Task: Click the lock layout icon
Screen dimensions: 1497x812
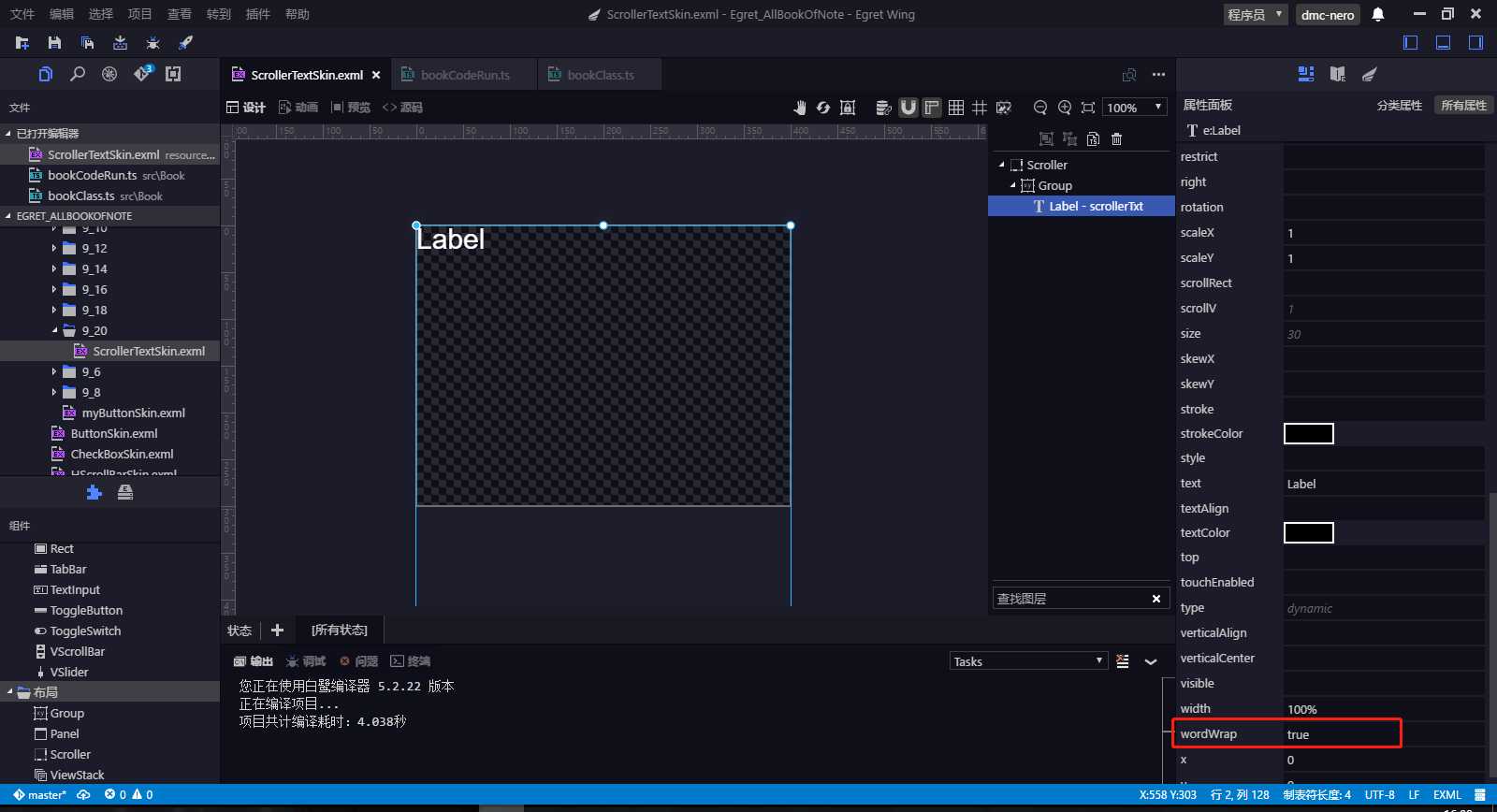Action: (848, 108)
